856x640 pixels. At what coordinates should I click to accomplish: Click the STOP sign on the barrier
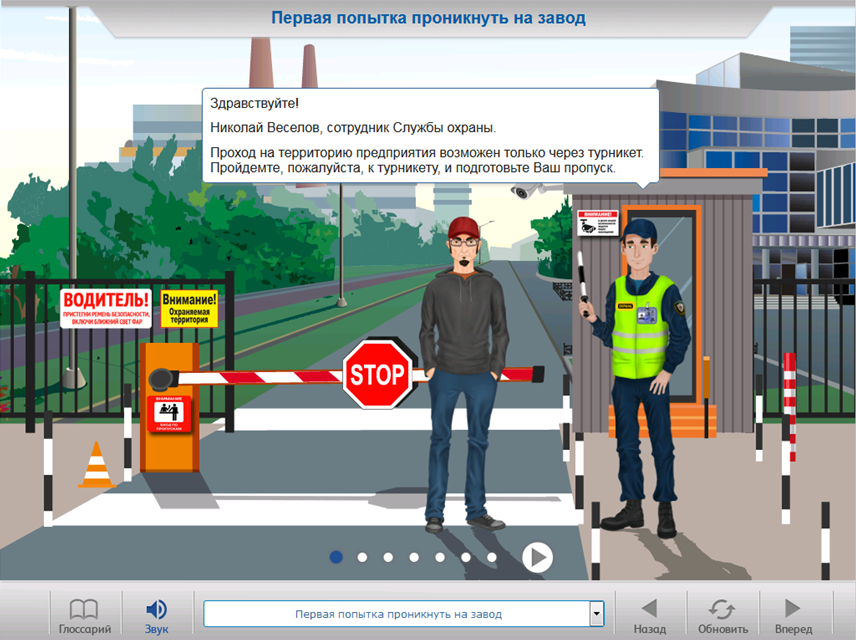377,375
